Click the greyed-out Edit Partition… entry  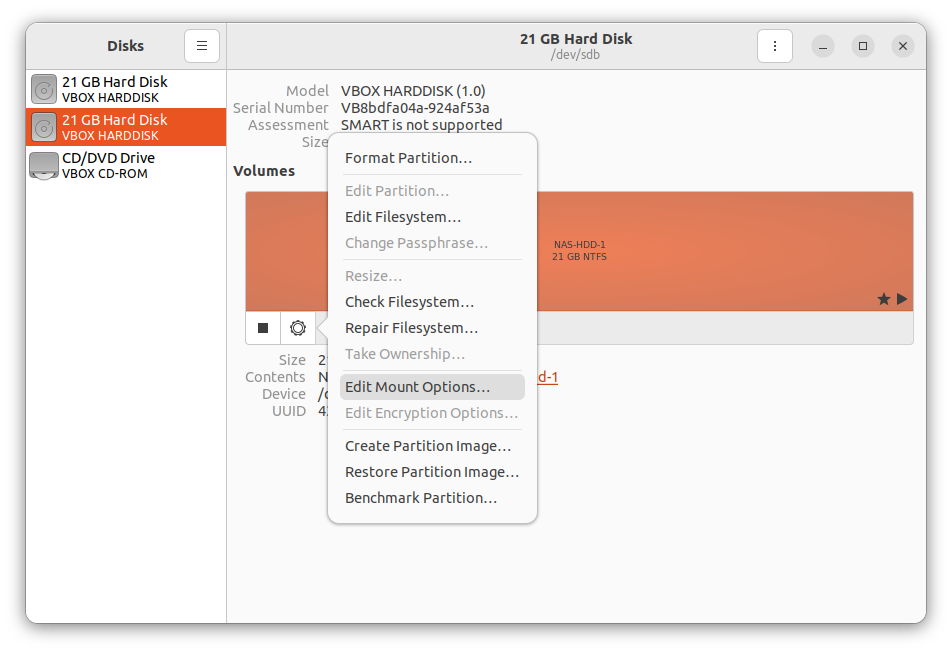pos(432,191)
